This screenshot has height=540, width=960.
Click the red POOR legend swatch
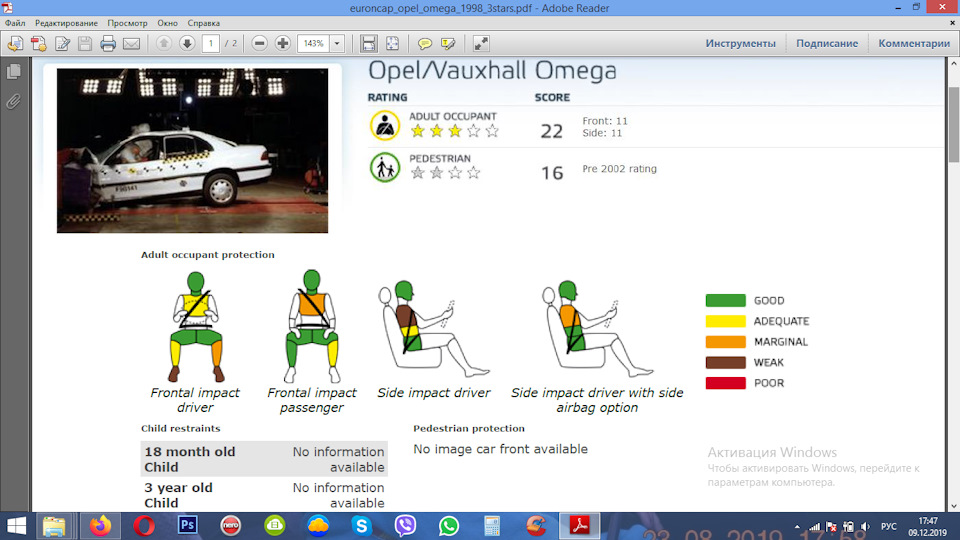tap(726, 383)
